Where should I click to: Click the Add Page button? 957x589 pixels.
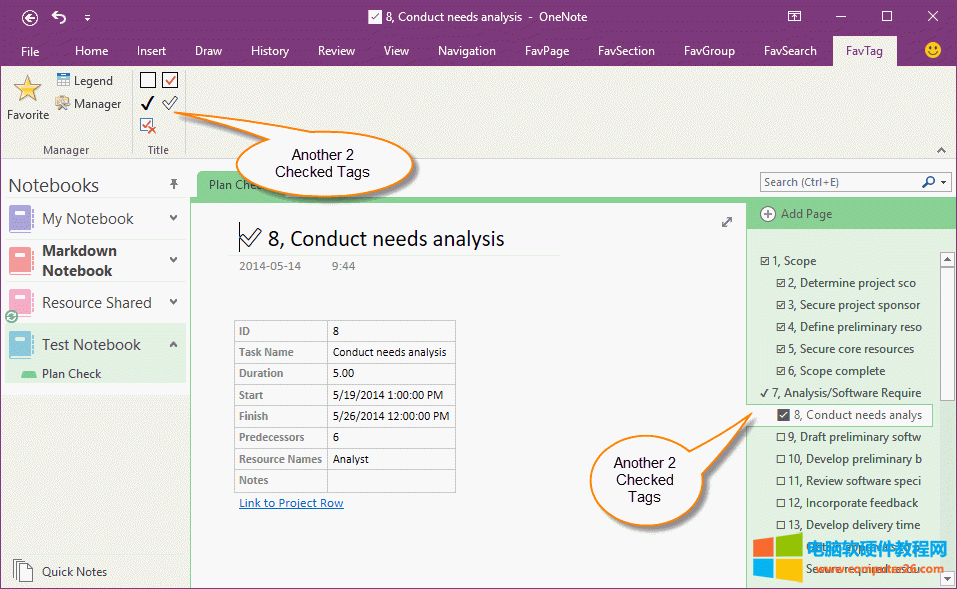pos(796,213)
